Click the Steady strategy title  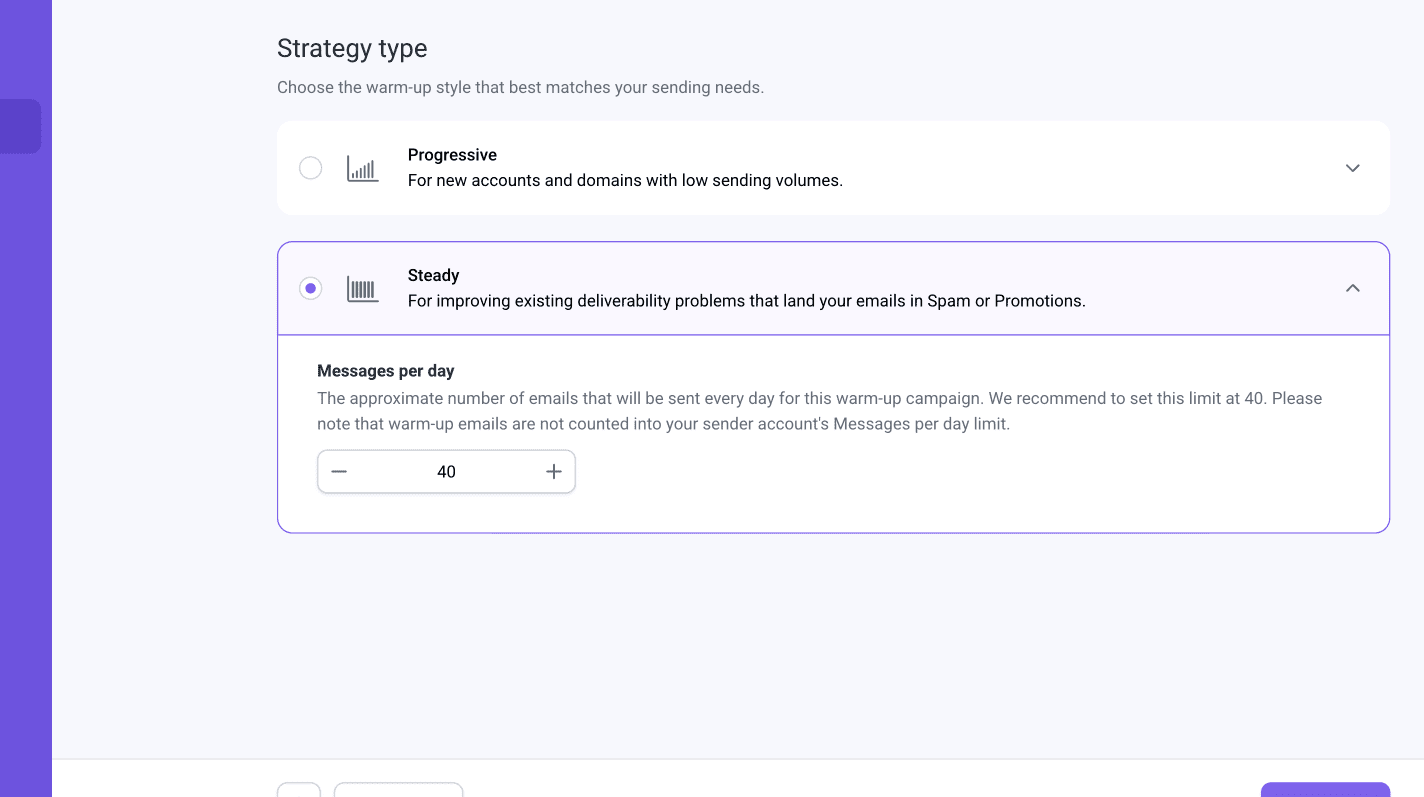click(x=433, y=275)
